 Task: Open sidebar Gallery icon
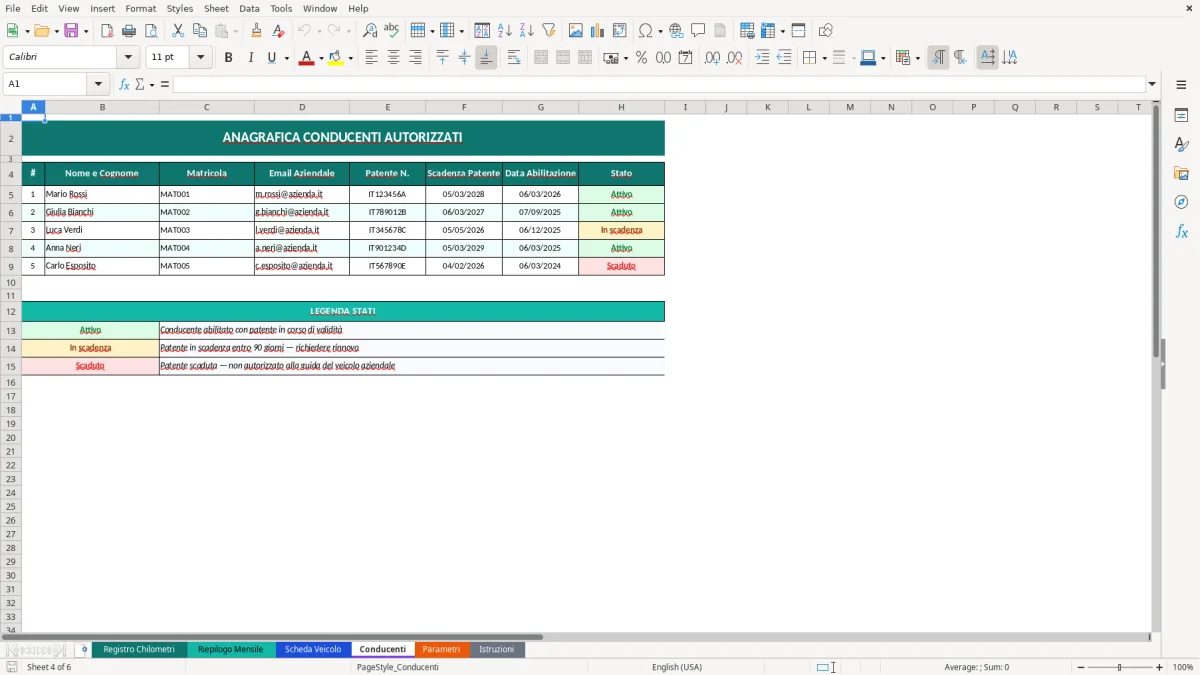pos(1181,174)
